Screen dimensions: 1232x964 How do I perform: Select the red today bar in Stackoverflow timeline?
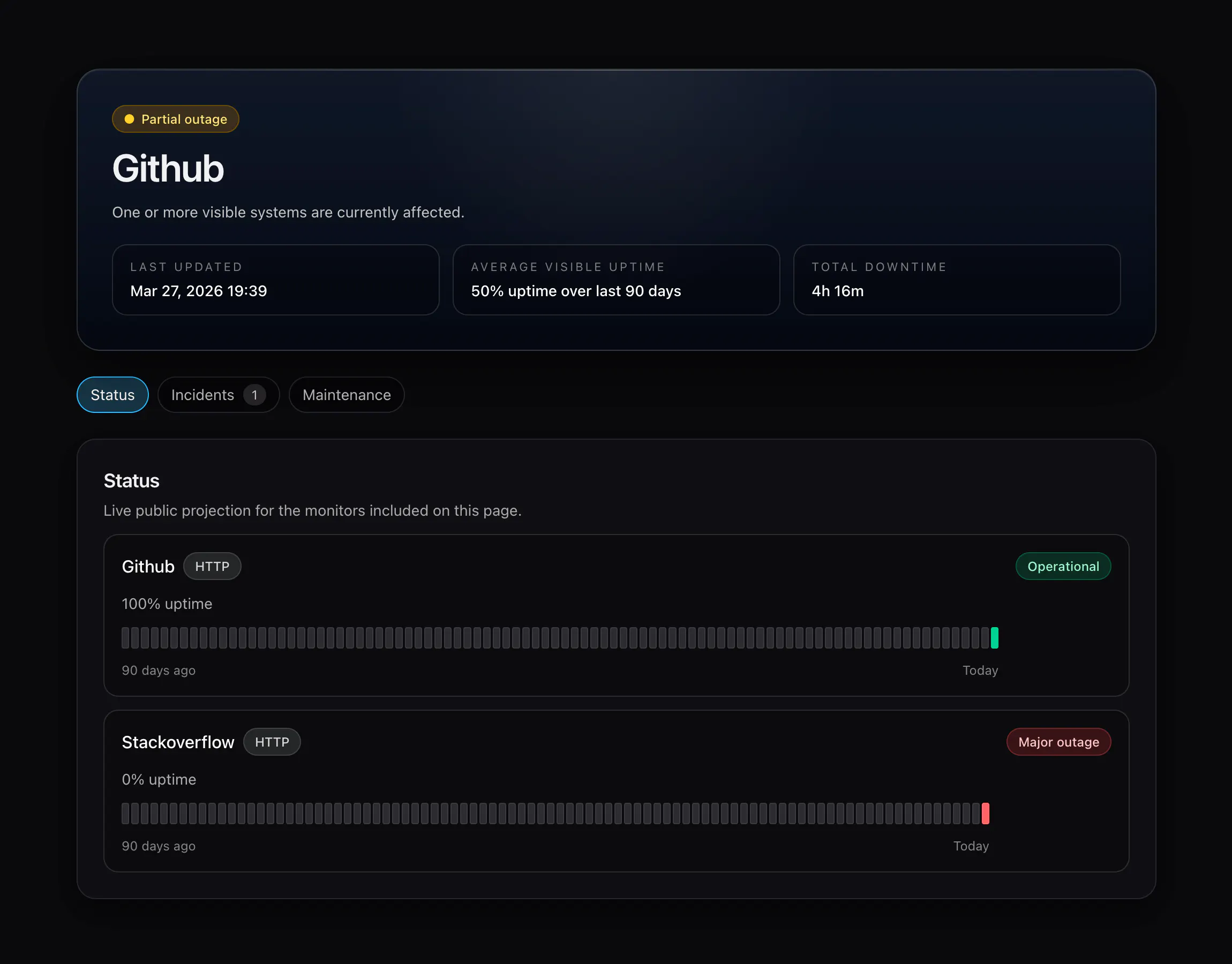pyautogui.click(x=986, y=814)
